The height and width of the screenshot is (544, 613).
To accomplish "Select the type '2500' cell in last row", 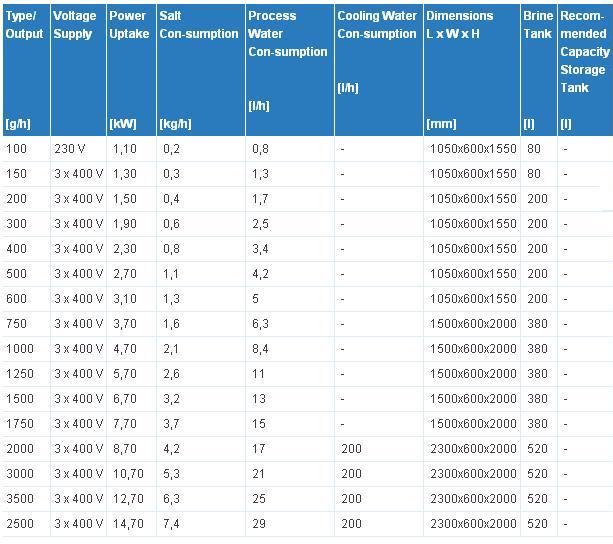I will (x=20, y=524).
